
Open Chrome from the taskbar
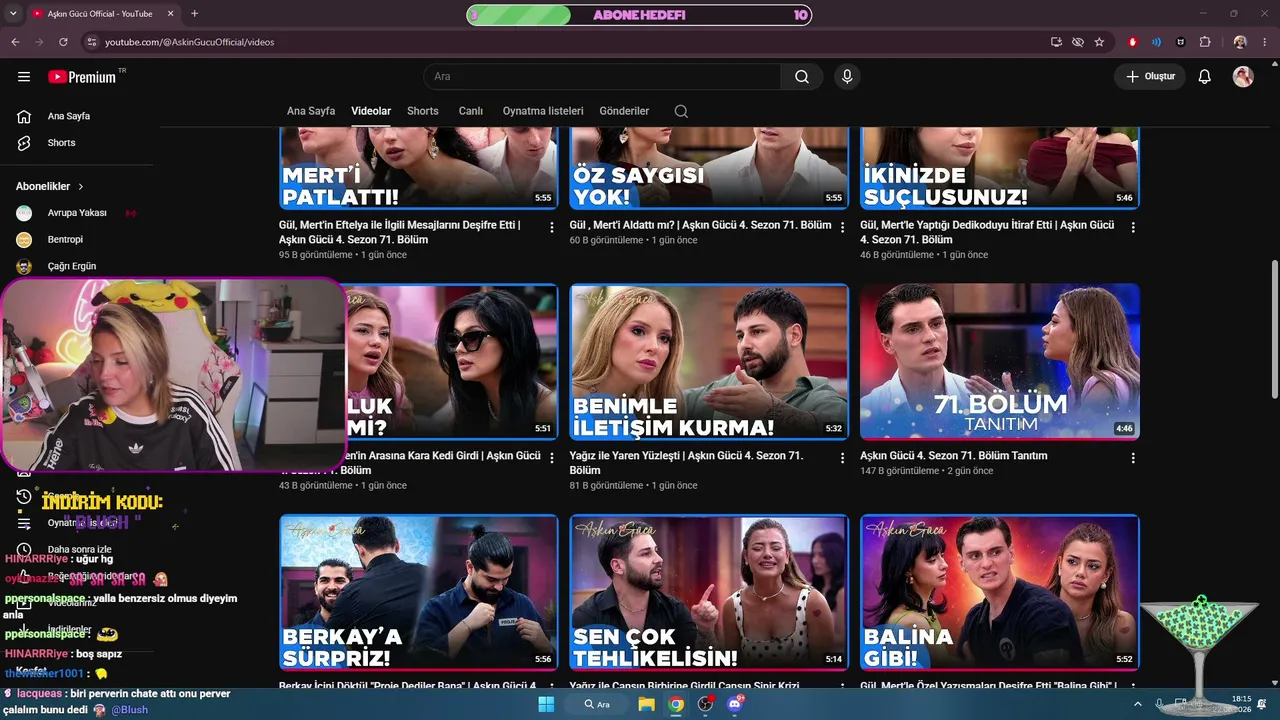tap(676, 704)
